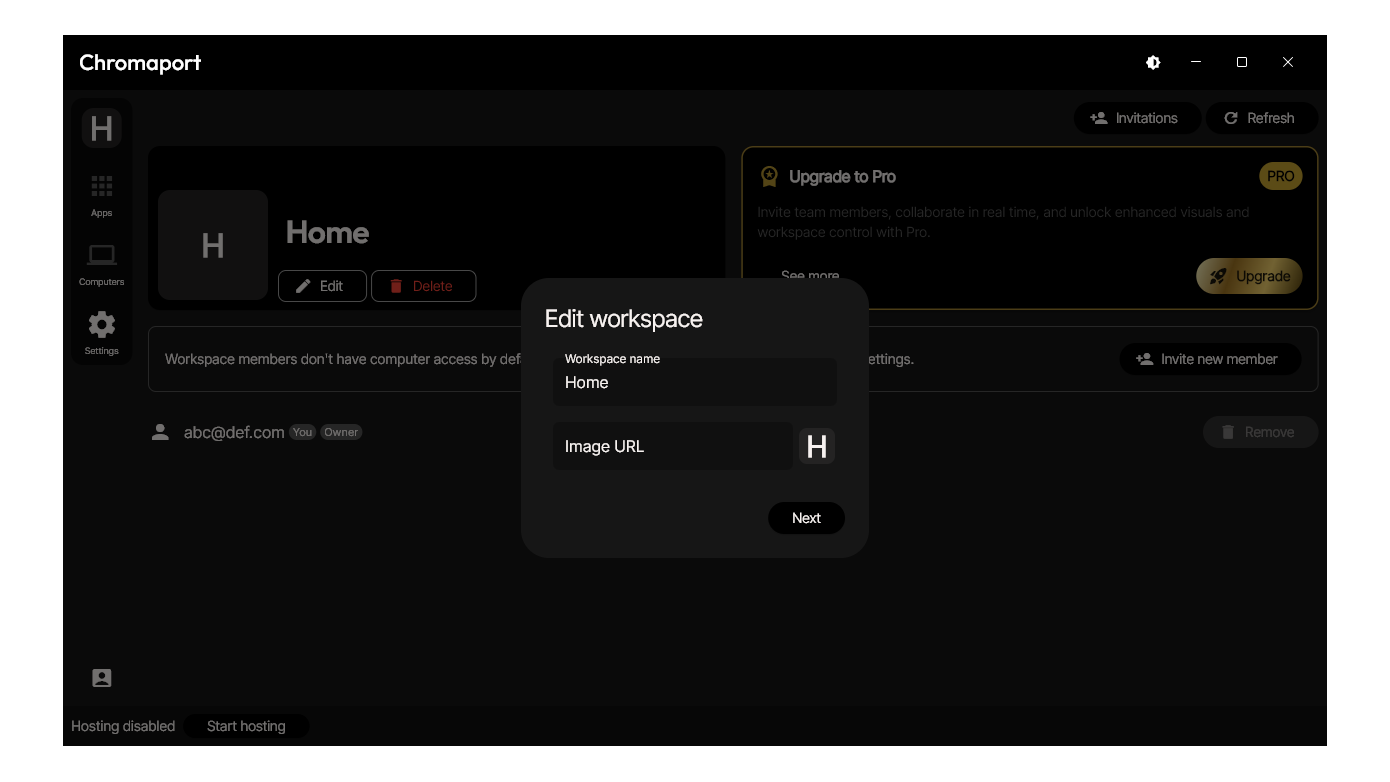Click Start hosting in status bar

pyautogui.click(x=246, y=726)
